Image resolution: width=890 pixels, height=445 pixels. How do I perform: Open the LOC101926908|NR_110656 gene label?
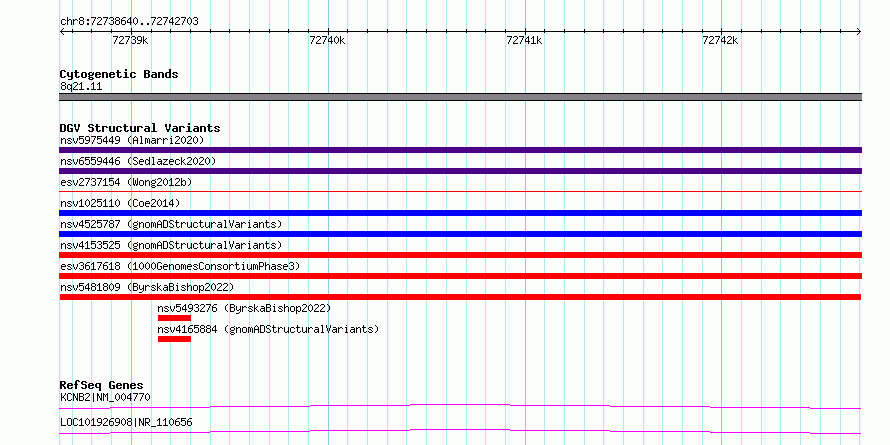[126, 423]
